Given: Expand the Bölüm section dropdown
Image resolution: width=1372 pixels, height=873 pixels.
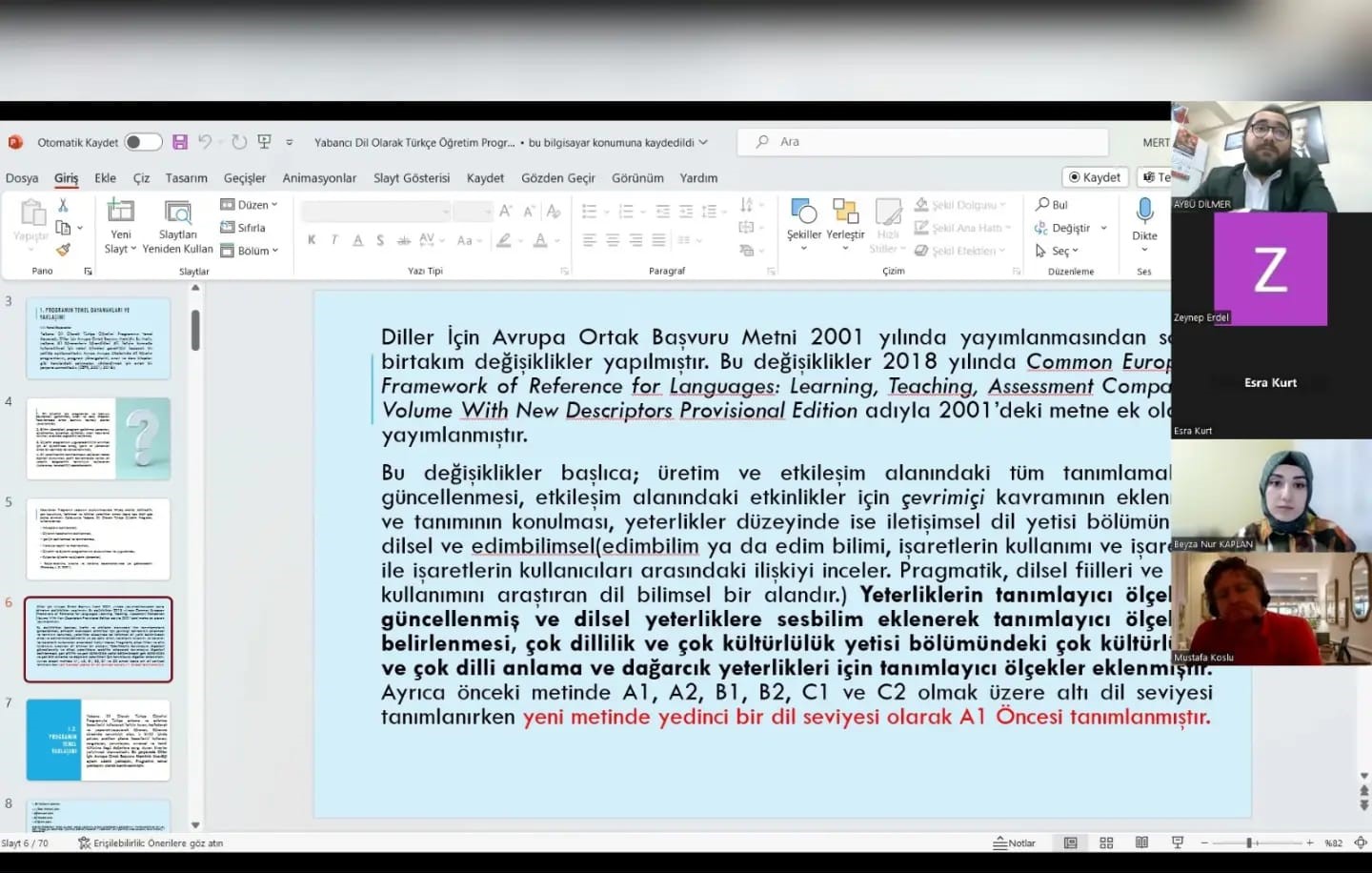Looking at the screenshot, I should click(x=250, y=251).
